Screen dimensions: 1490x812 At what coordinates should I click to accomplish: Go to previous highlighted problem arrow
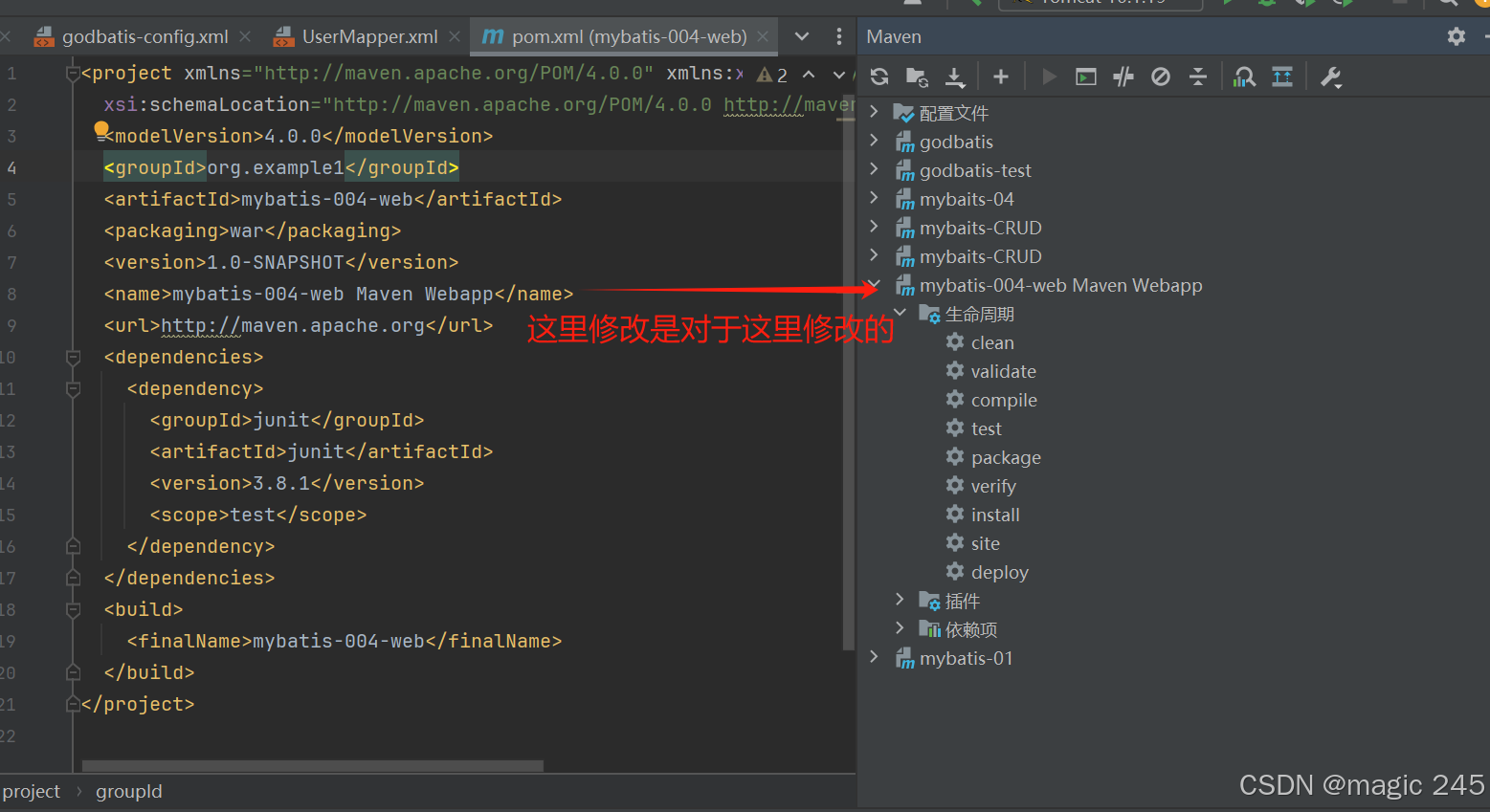809,75
